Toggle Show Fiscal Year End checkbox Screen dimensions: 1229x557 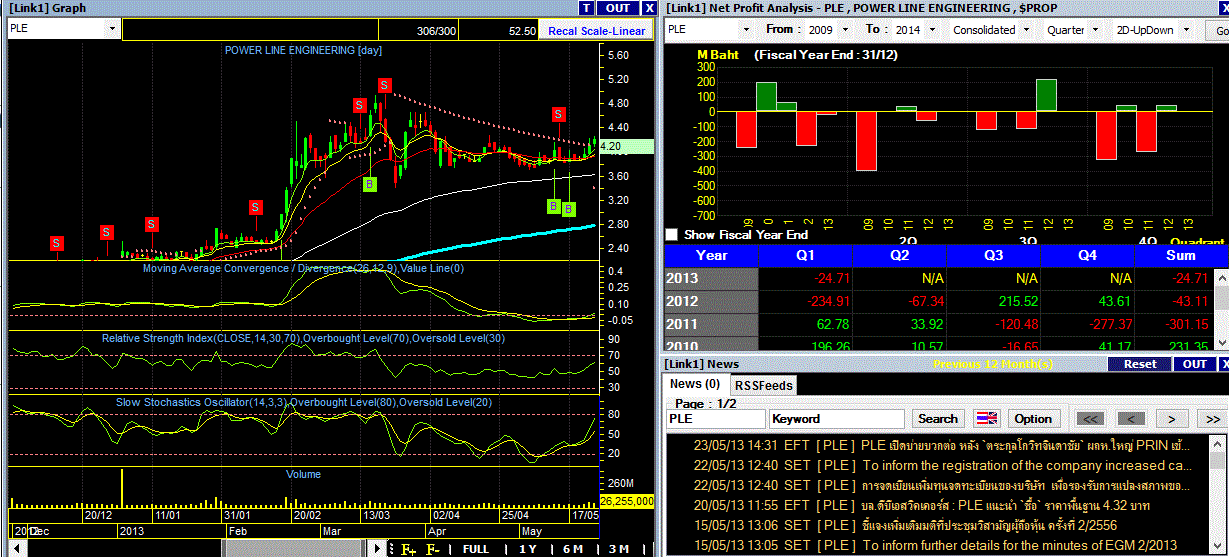coord(672,235)
